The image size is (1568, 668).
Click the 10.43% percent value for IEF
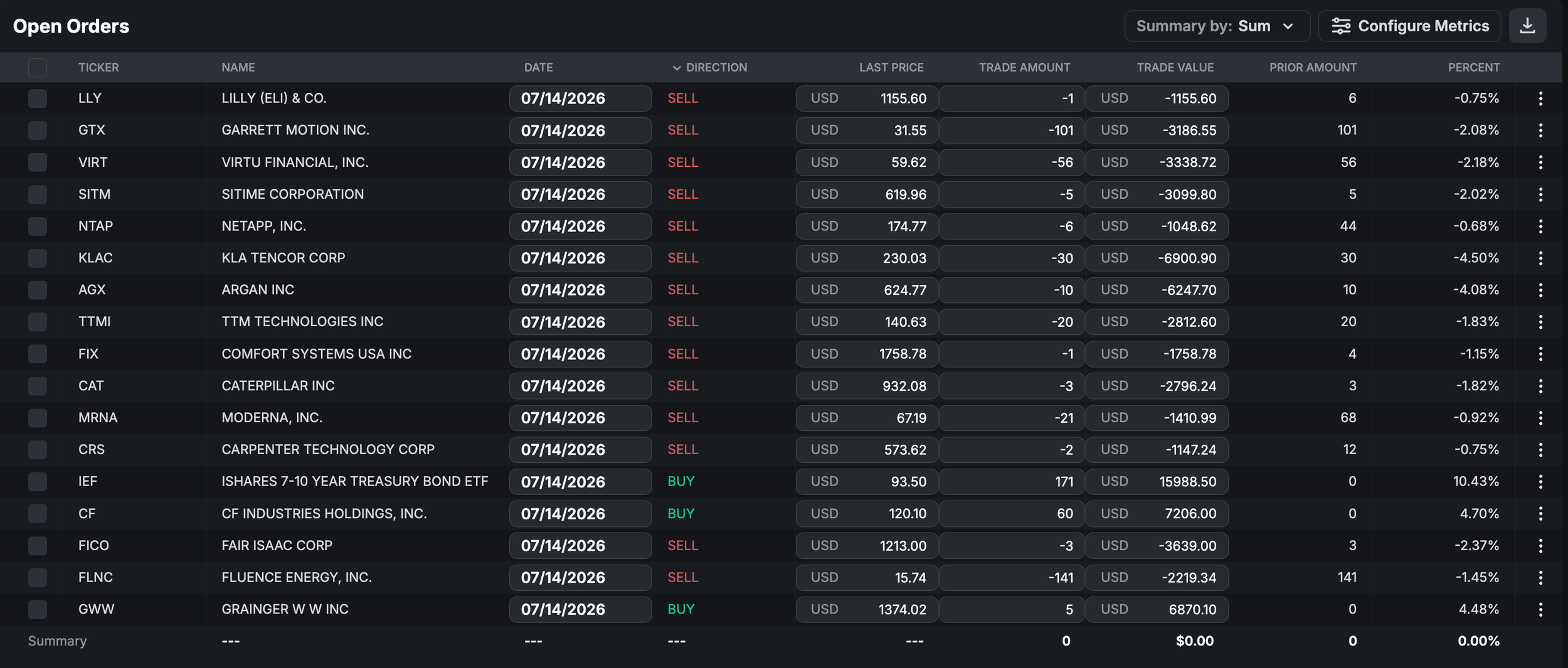[1476, 482]
